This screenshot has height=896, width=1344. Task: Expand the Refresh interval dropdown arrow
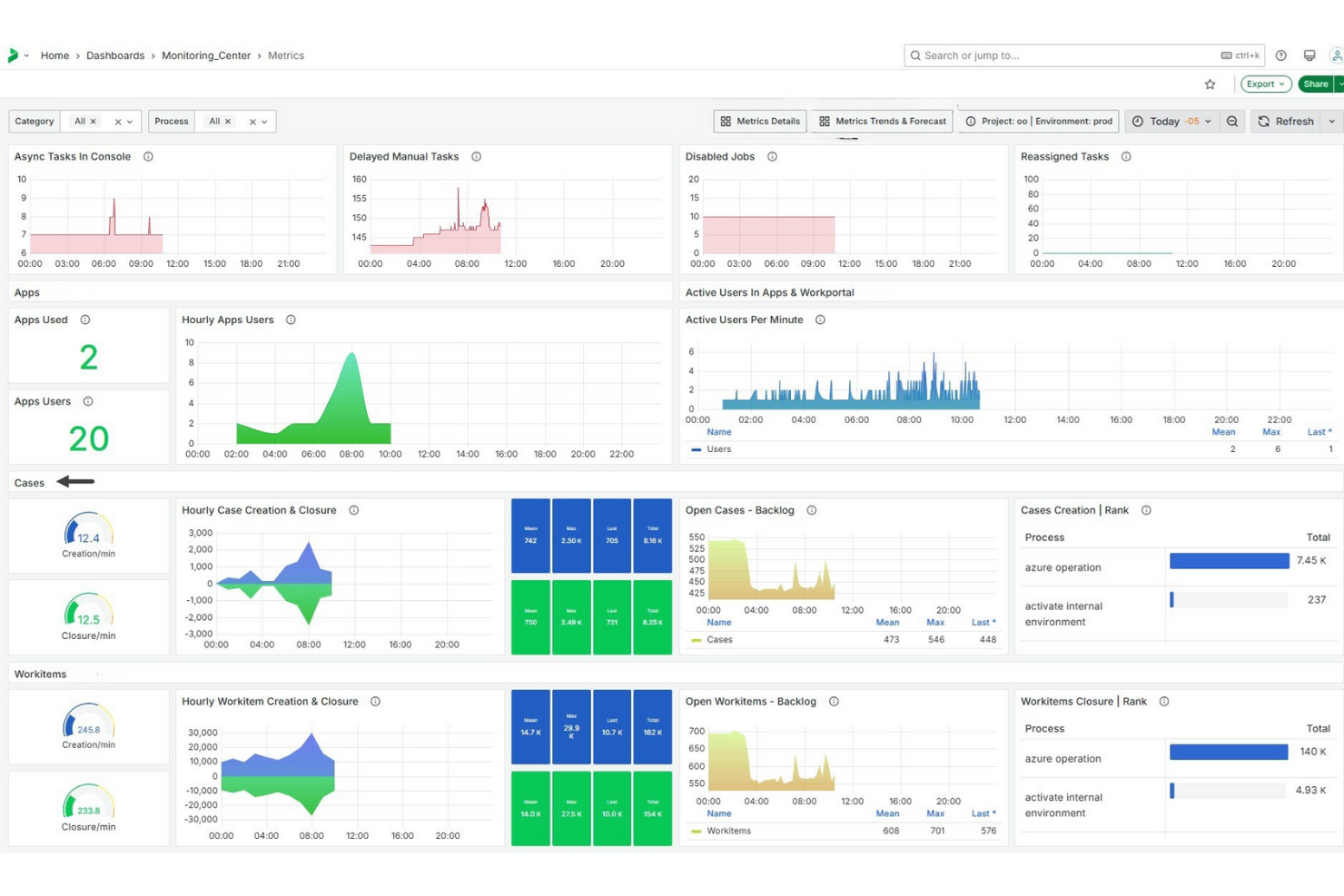coord(1331,121)
